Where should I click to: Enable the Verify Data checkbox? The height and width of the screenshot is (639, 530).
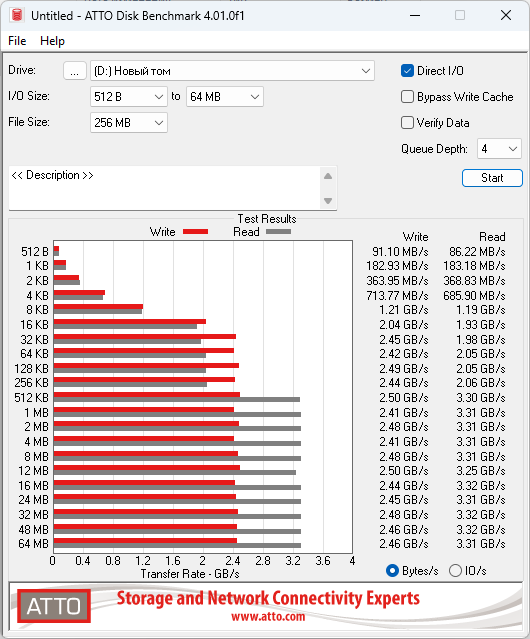coord(407,123)
